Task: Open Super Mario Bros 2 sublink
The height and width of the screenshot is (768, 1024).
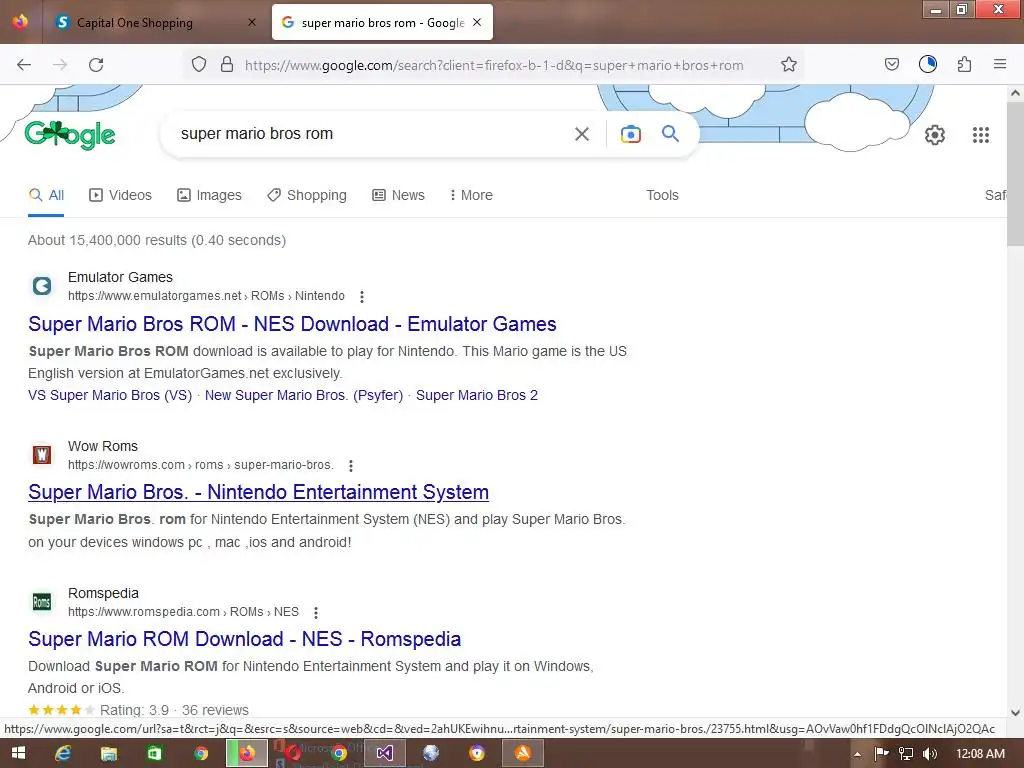Action: click(477, 395)
